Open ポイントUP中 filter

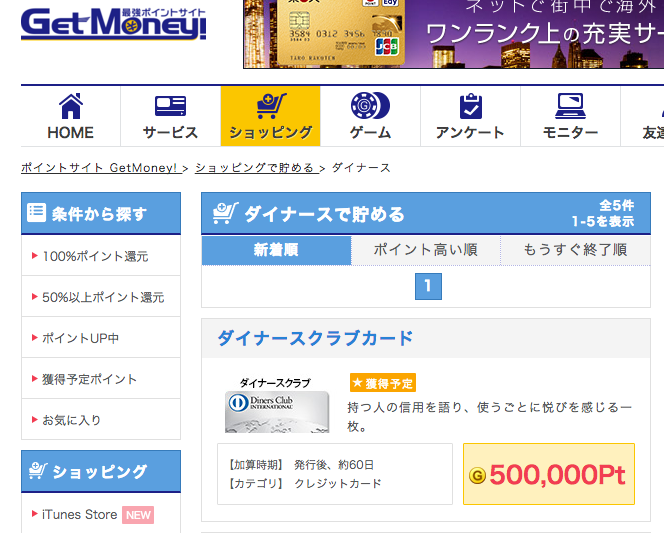101,338
